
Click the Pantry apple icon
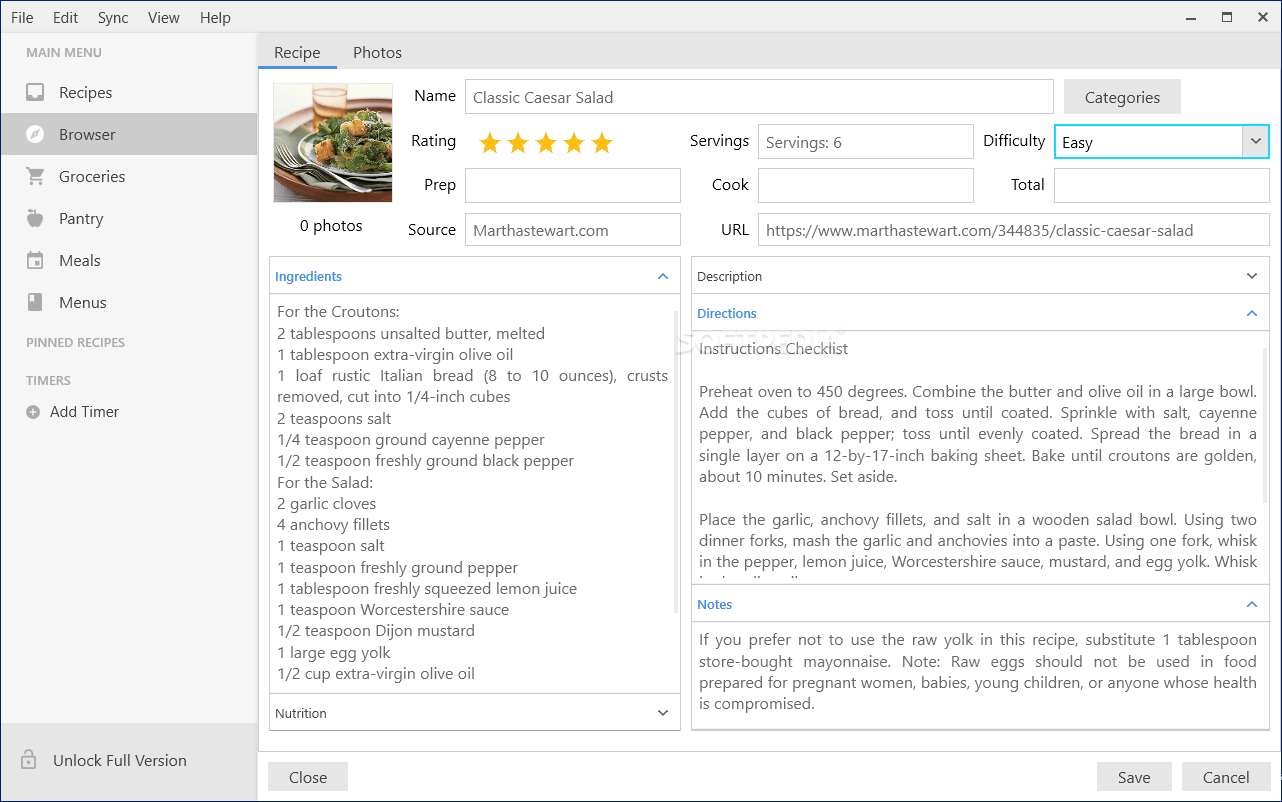tap(35, 218)
